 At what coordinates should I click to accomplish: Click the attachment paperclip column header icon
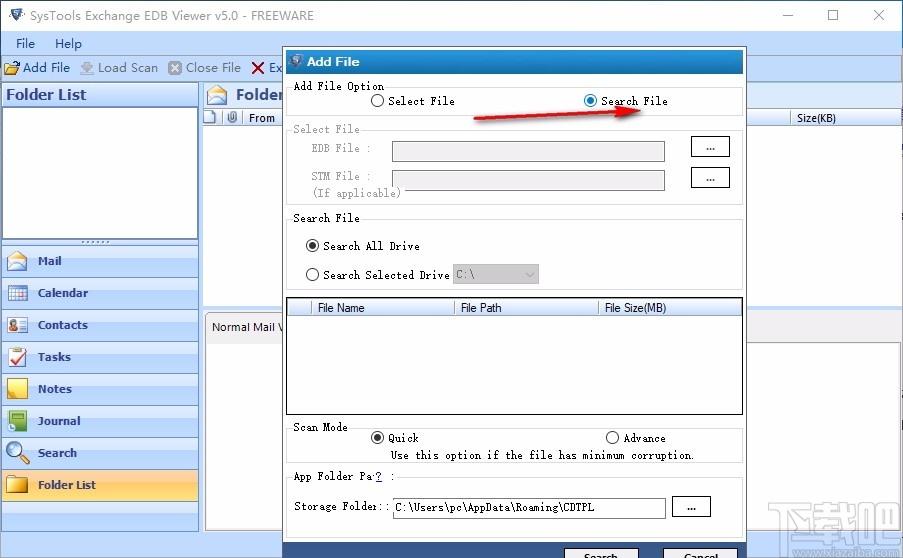(232, 117)
